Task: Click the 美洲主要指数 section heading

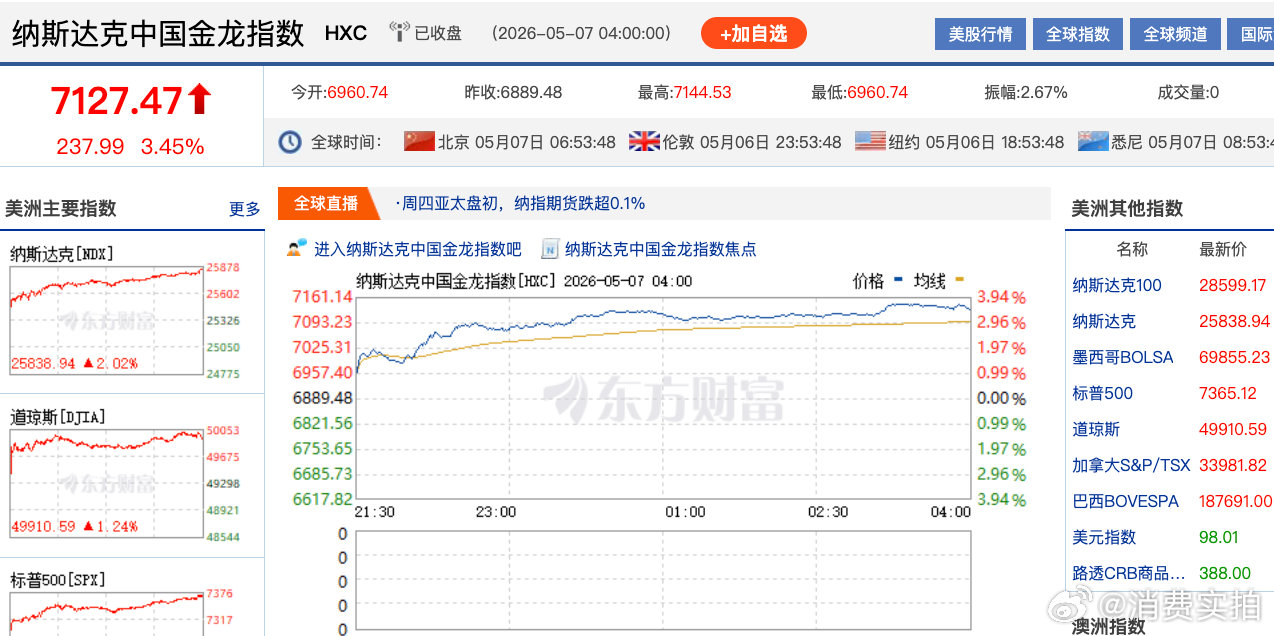Action: pyautogui.click(x=61, y=208)
